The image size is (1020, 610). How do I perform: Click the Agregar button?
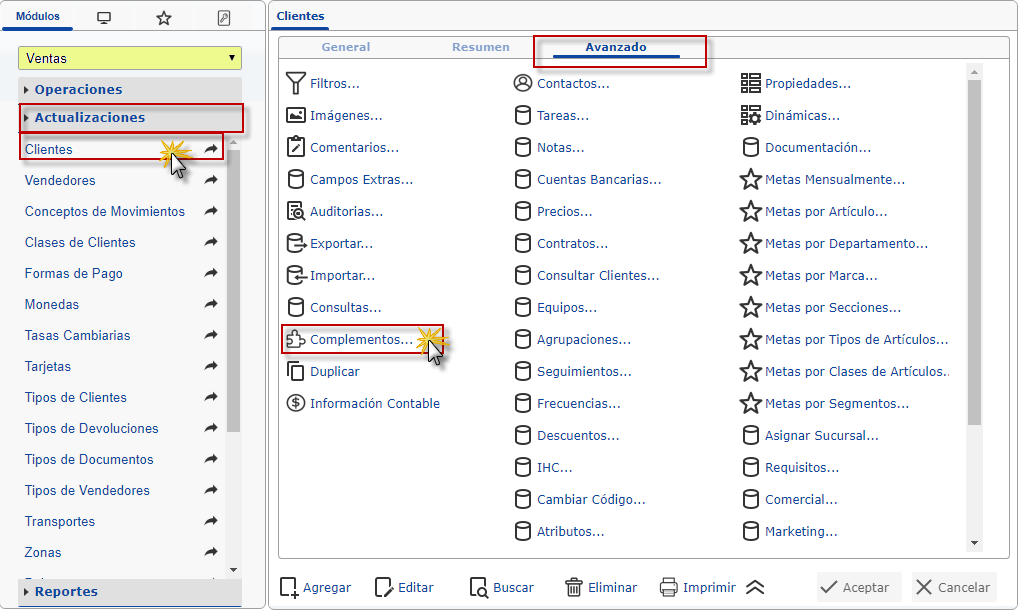pyautogui.click(x=315, y=587)
